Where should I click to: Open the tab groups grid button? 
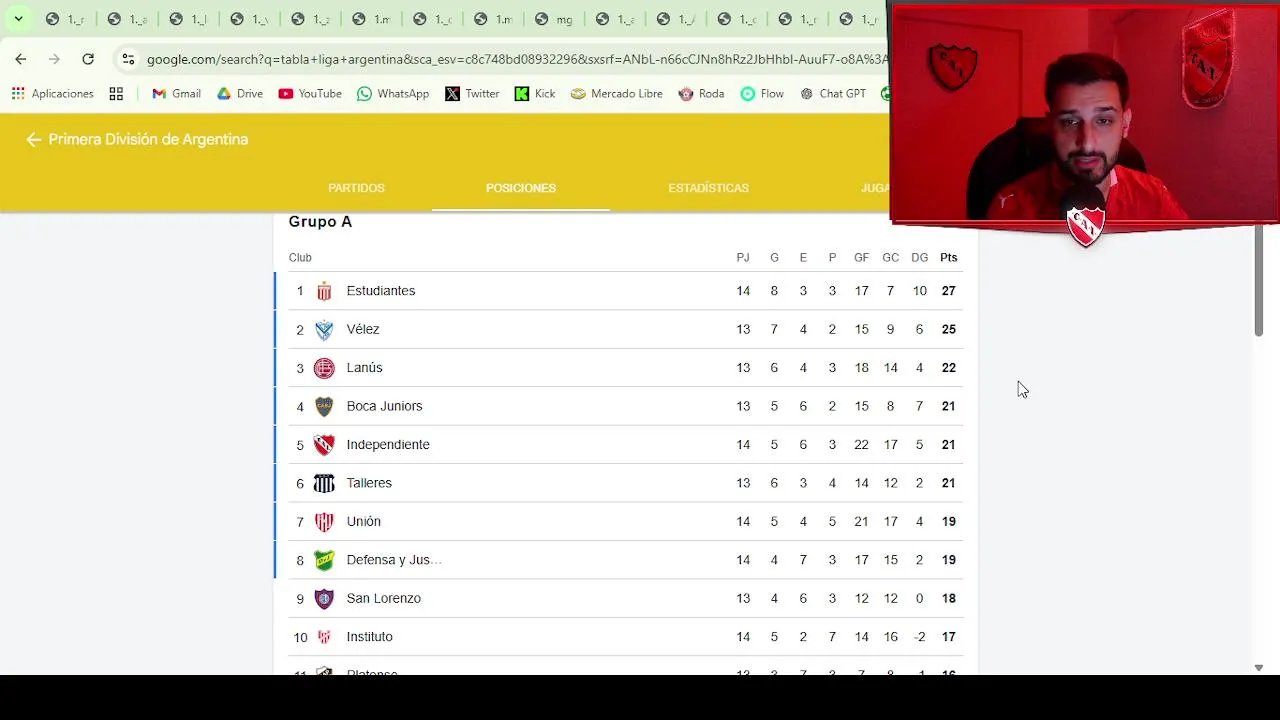(116, 94)
